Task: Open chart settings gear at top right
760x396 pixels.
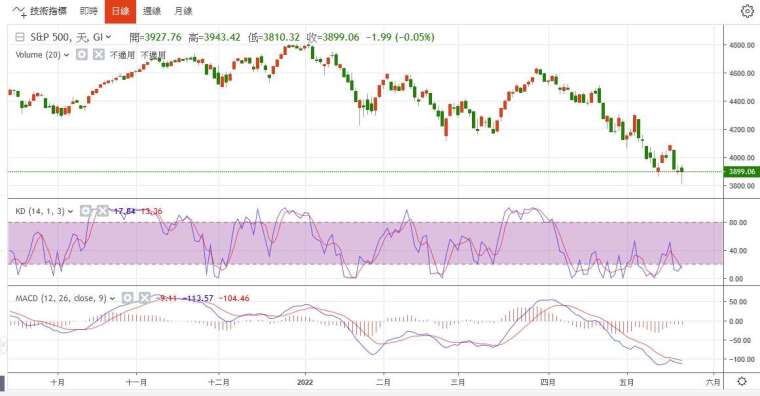Action: 747,11
